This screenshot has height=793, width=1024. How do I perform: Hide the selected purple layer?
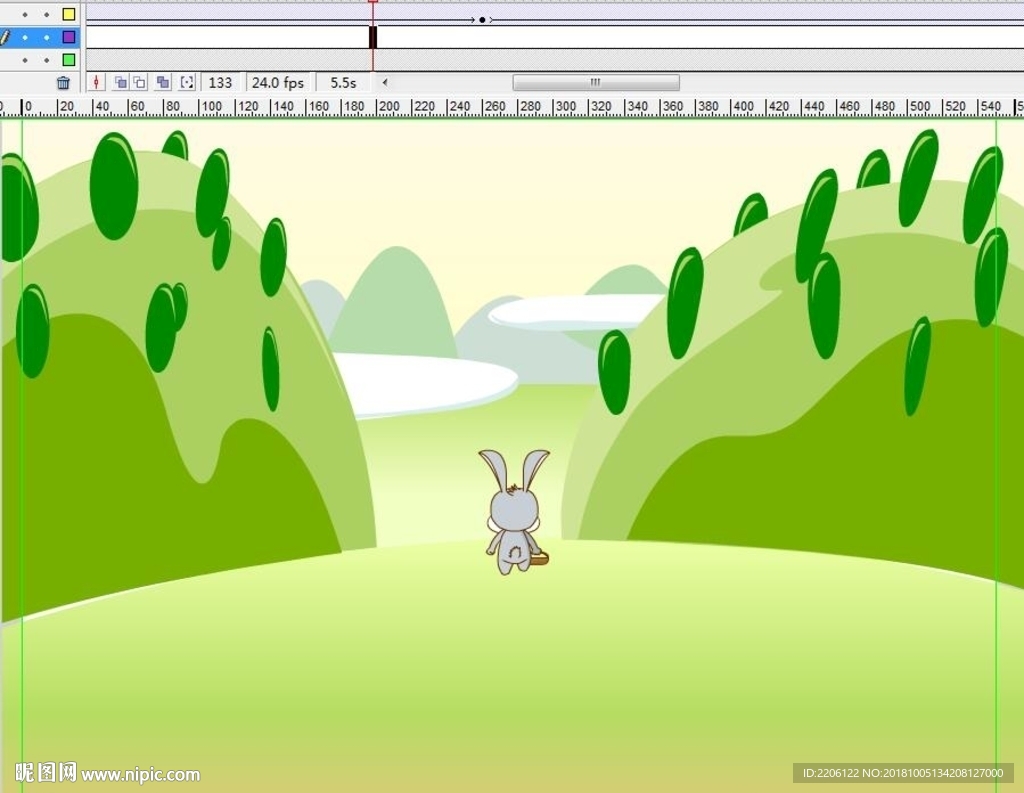pos(25,37)
